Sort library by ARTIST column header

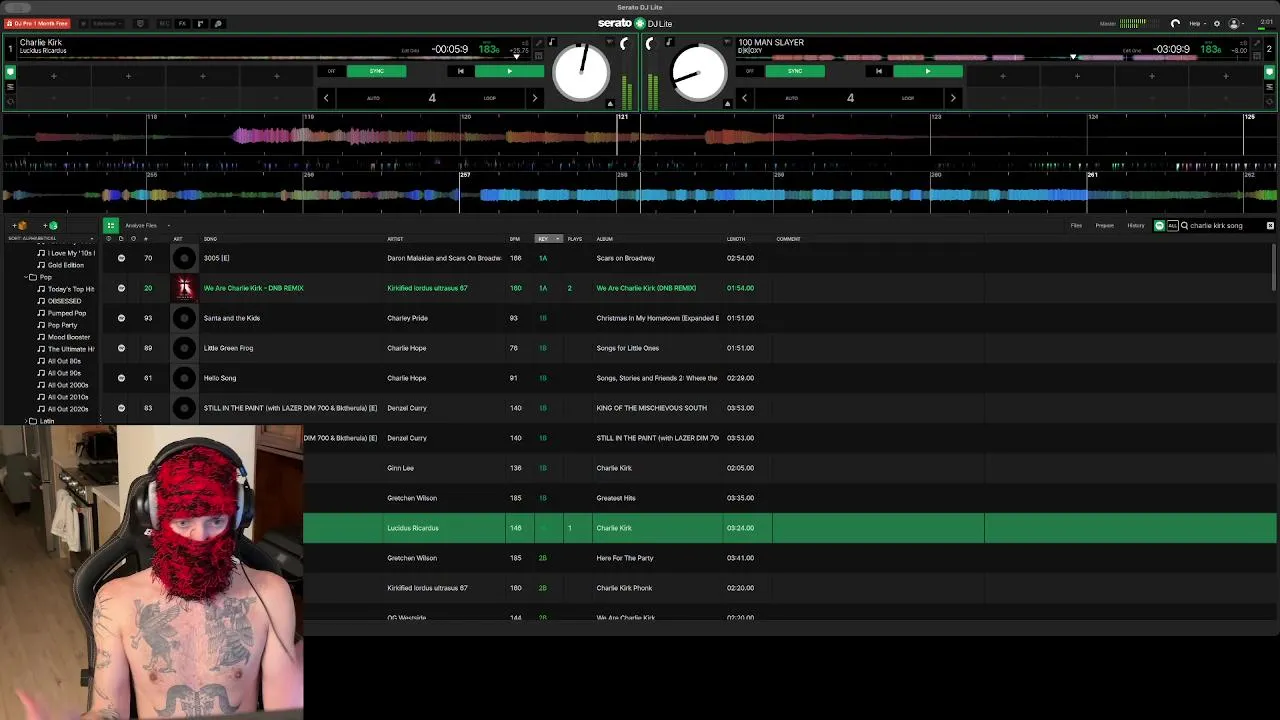point(395,239)
